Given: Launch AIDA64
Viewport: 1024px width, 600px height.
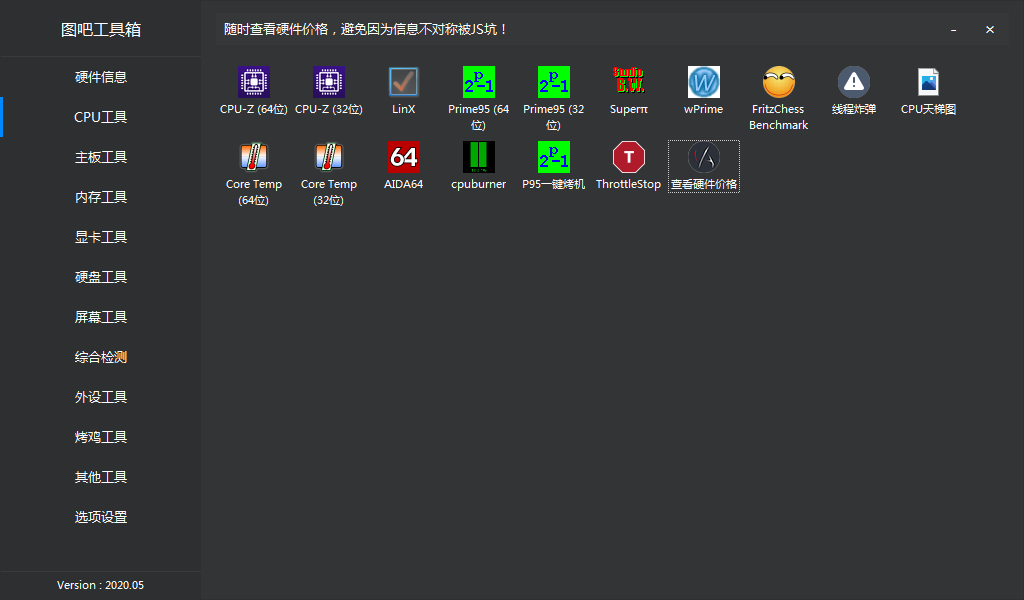Looking at the screenshot, I should pyautogui.click(x=403, y=163).
